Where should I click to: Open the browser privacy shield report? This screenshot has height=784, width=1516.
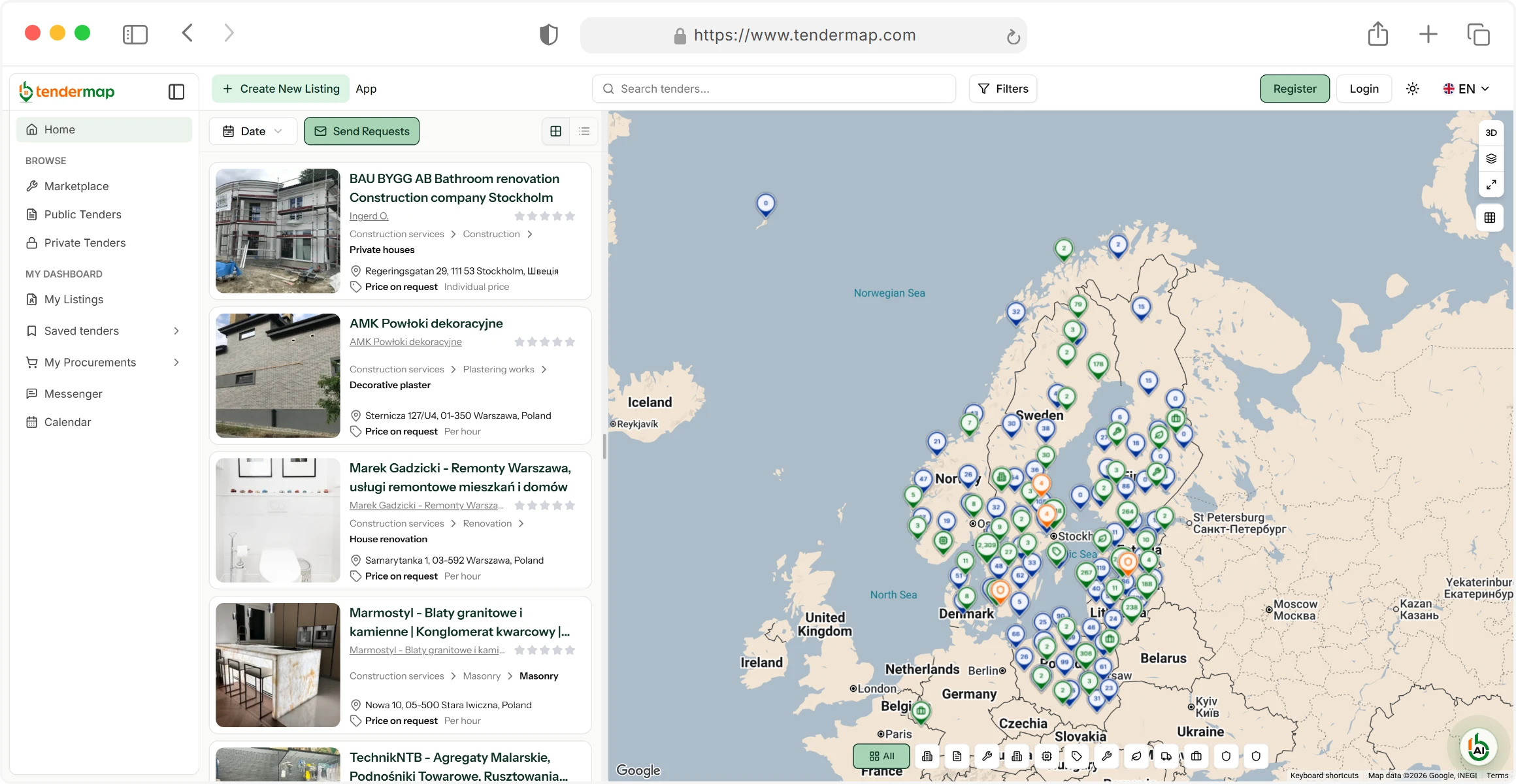point(549,35)
